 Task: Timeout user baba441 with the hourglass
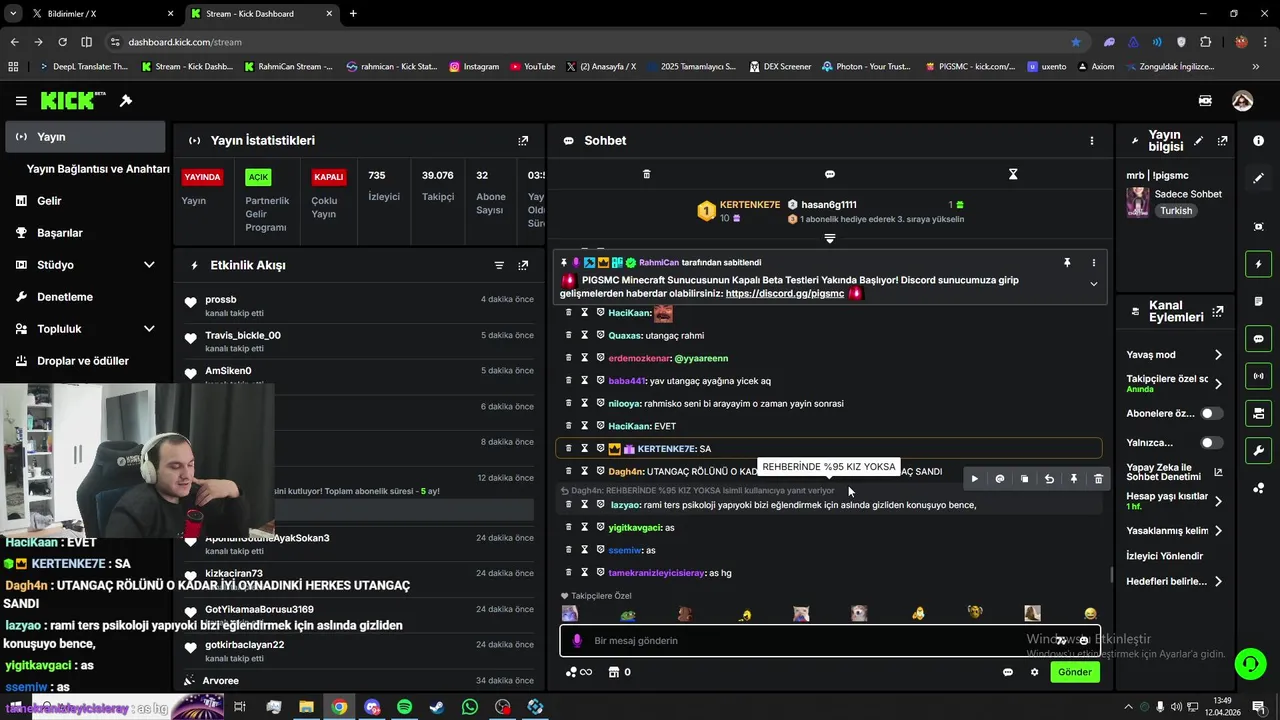pyautogui.click(x=585, y=380)
